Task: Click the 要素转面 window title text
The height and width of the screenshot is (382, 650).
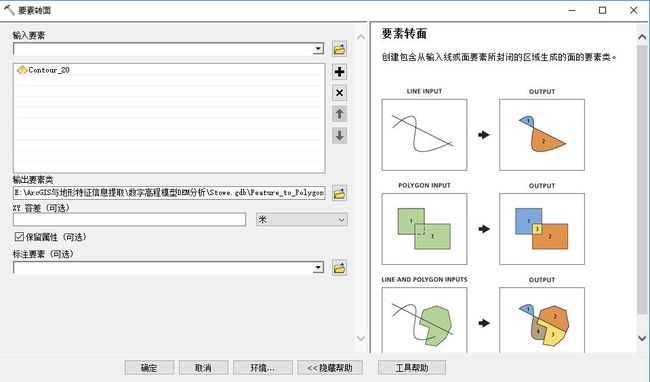Action: pos(34,10)
